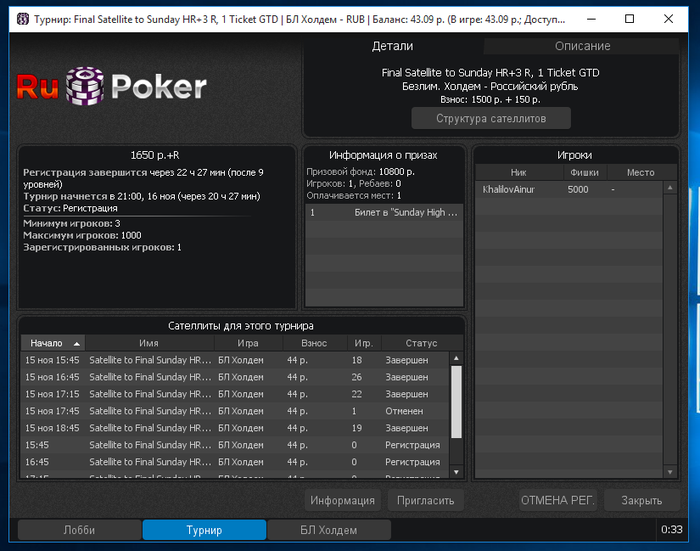The image size is (700, 551).
Task: Select the 16:45 satellite with Регистрация status
Action: point(235,462)
